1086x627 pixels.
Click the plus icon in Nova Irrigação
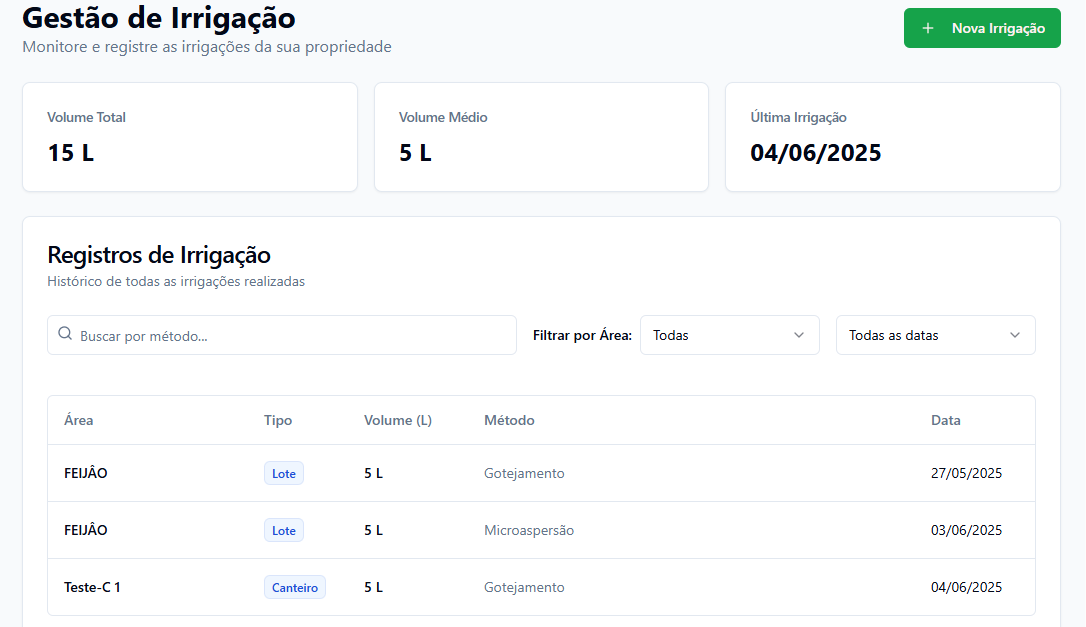[928, 28]
